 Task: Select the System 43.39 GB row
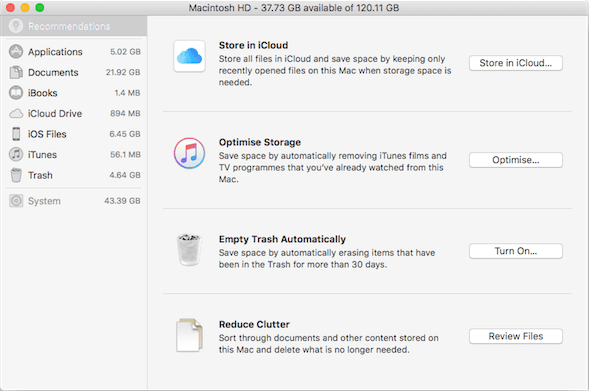pyautogui.click(x=74, y=201)
